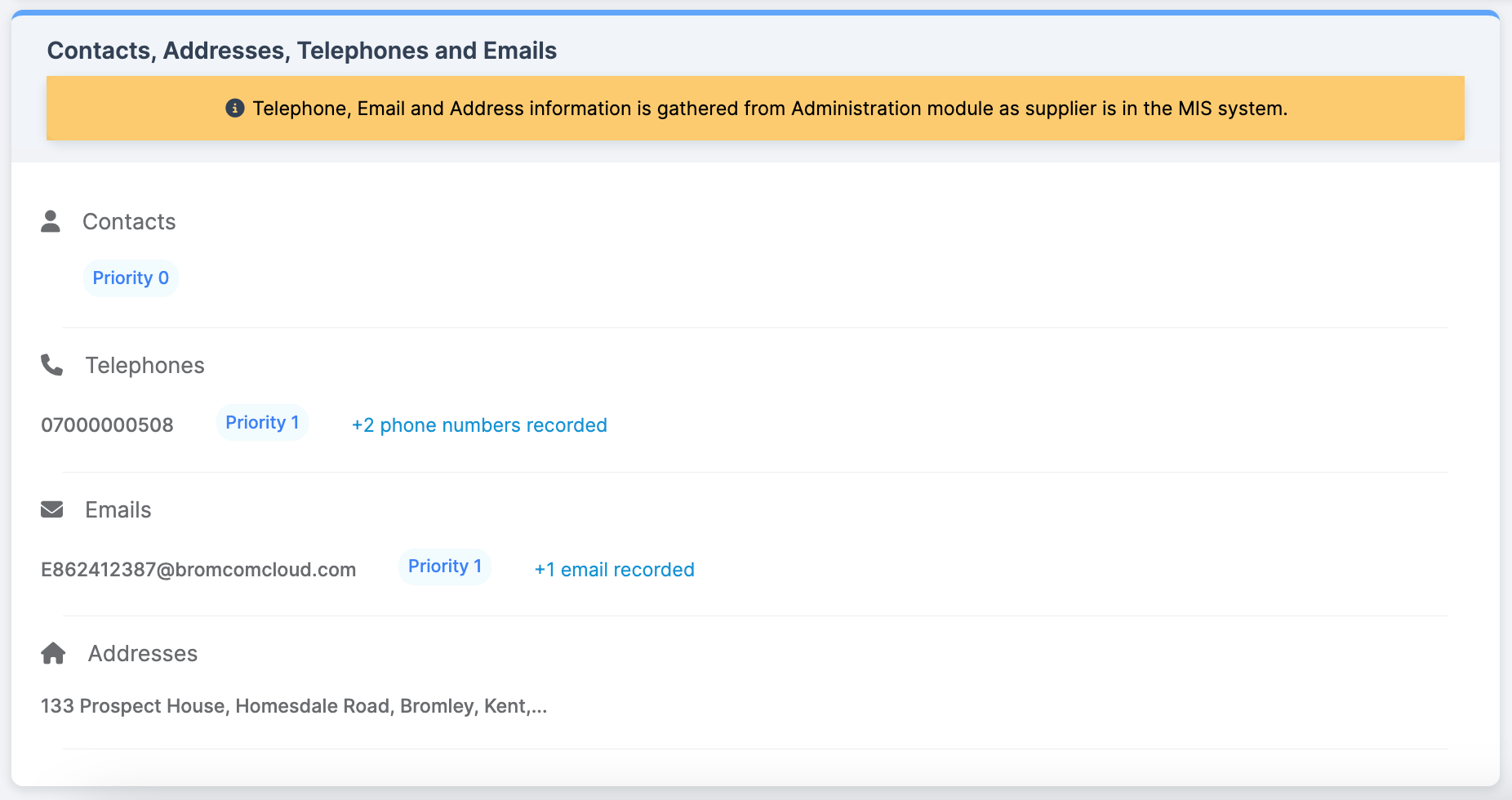Click the phone handset icon beside Telephones

click(52, 365)
